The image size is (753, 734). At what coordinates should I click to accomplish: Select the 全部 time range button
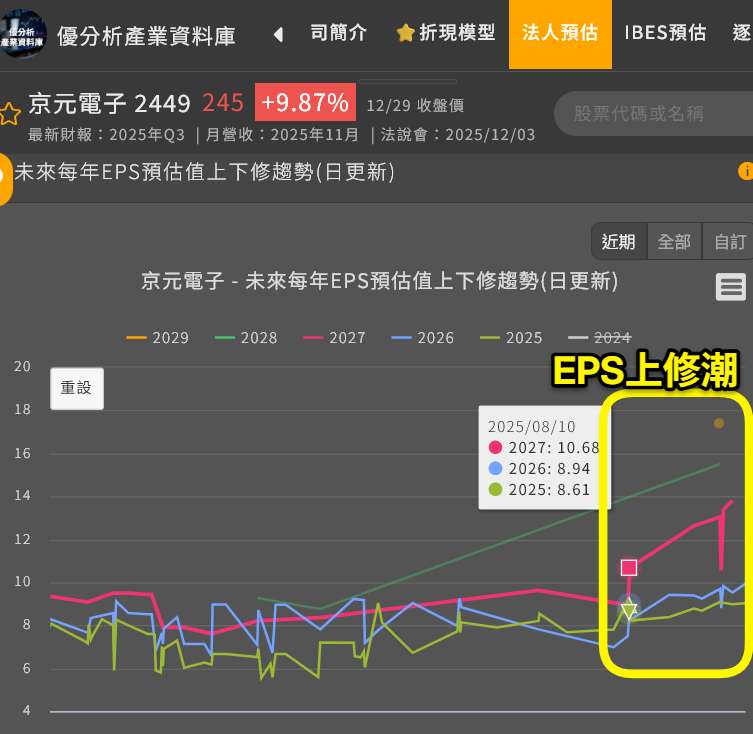[x=675, y=241]
